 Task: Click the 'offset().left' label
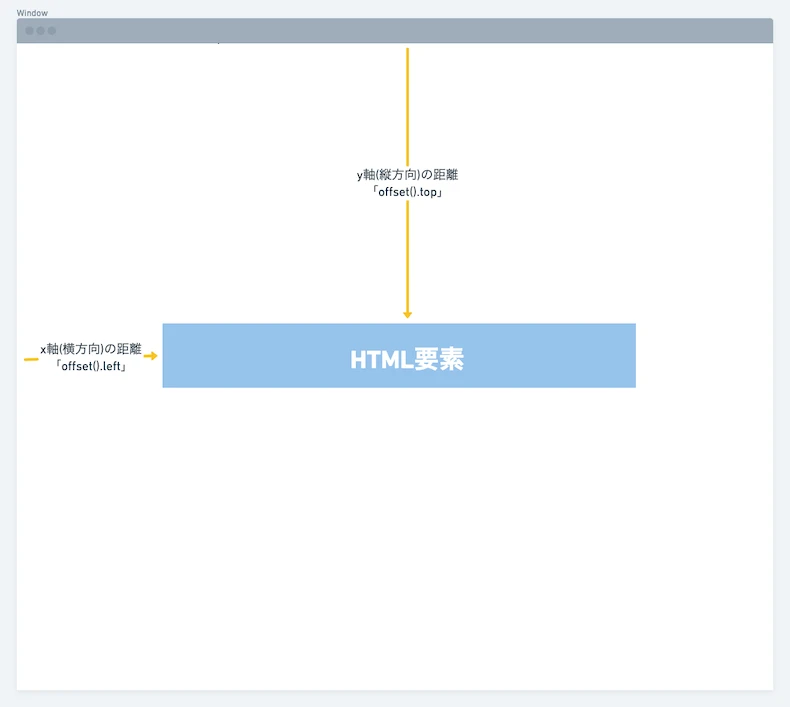coord(91,366)
